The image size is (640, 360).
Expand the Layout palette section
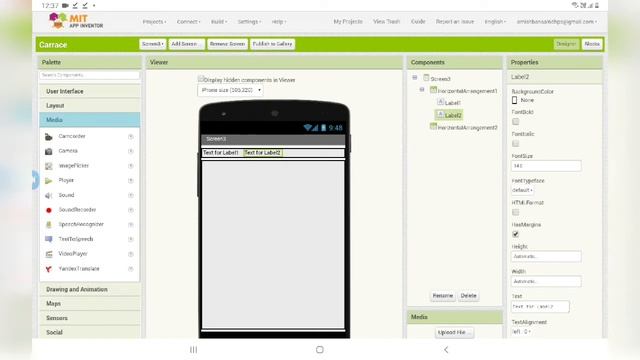click(x=90, y=106)
